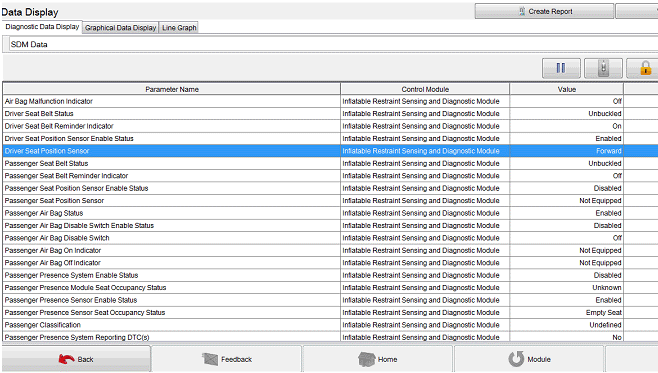Select Driver Seat Belt Reminder Indicator parameter

[330, 126]
